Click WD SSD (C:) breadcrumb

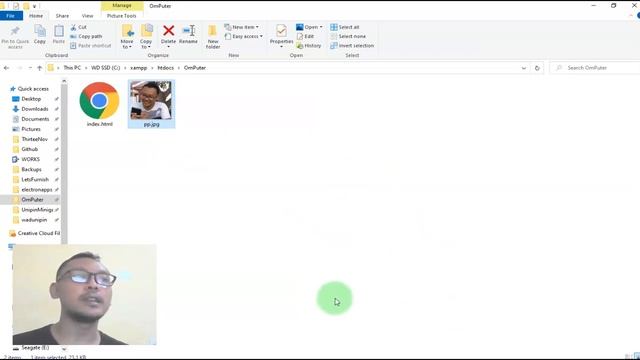pyautogui.click(x=106, y=68)
